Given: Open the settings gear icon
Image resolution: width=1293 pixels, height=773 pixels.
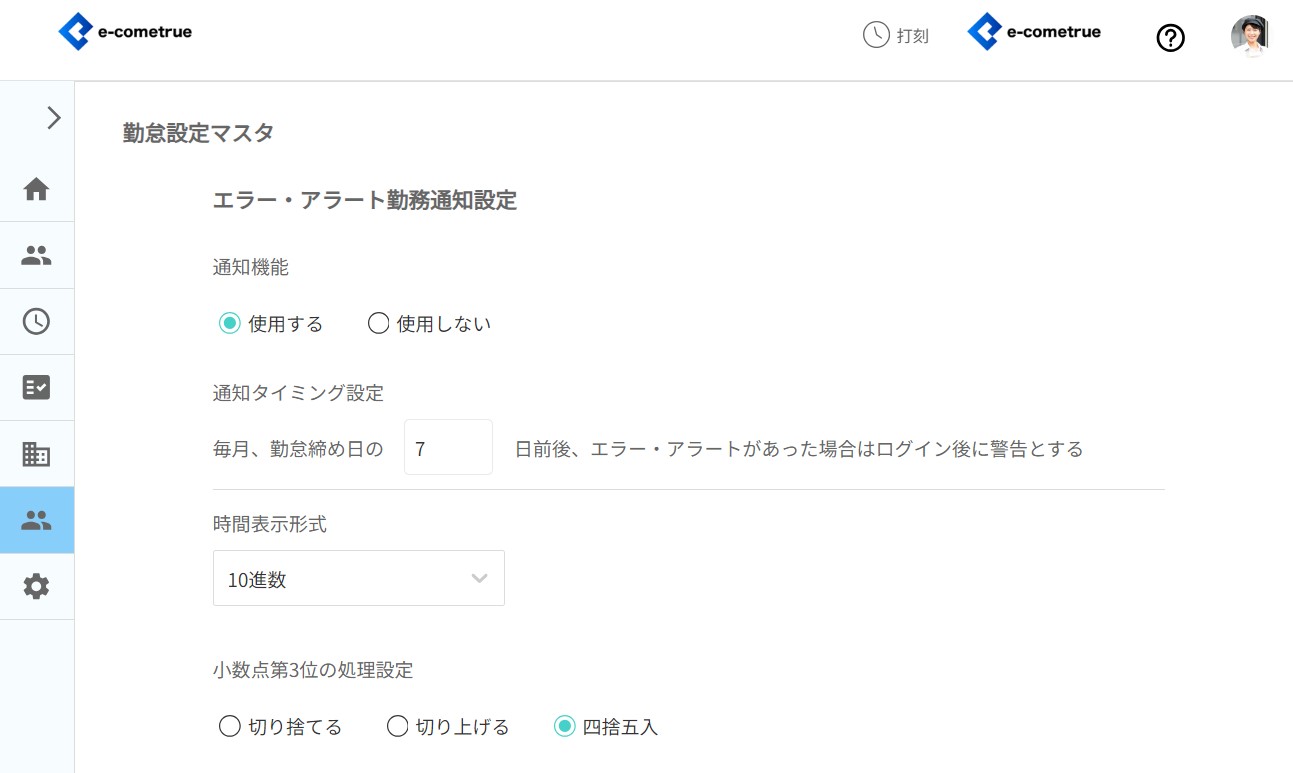Looking at the screenshot, I should (36, 586).
